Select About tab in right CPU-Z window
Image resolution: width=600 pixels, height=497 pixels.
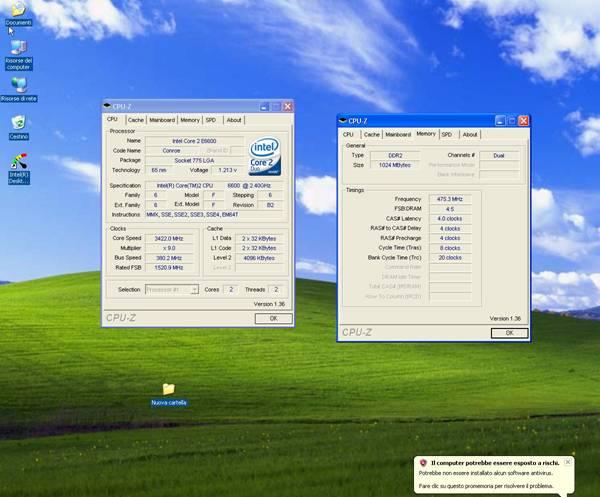click(469, 134)
